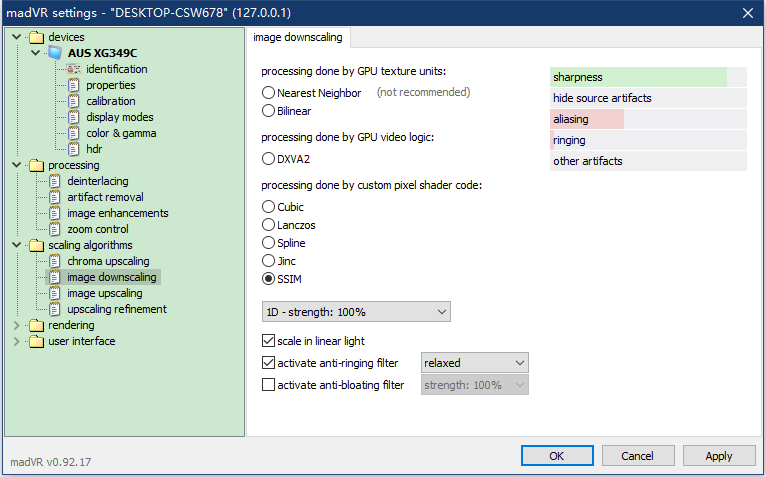The image size is (766, 477).
Task: Click the ringing rating bar
Action: pyautogui.click(x=648, y=140)
